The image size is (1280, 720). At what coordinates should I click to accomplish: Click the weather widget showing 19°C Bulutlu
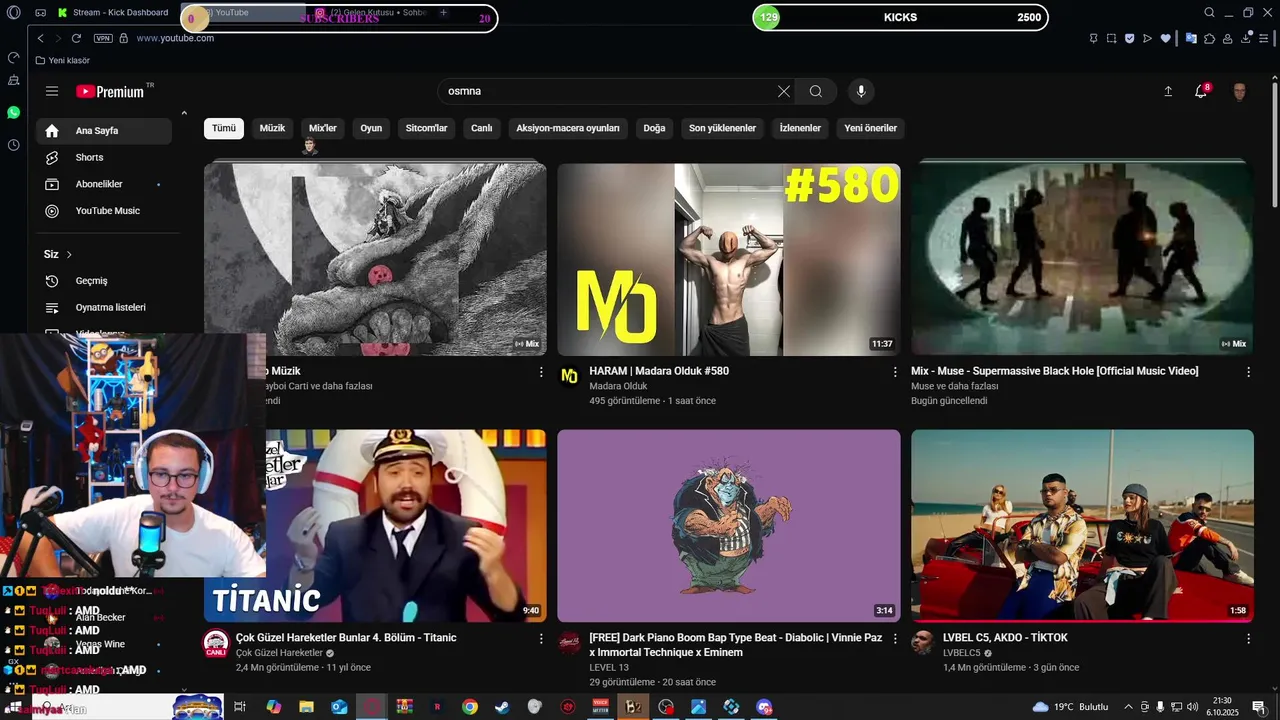pos(1070,707)
